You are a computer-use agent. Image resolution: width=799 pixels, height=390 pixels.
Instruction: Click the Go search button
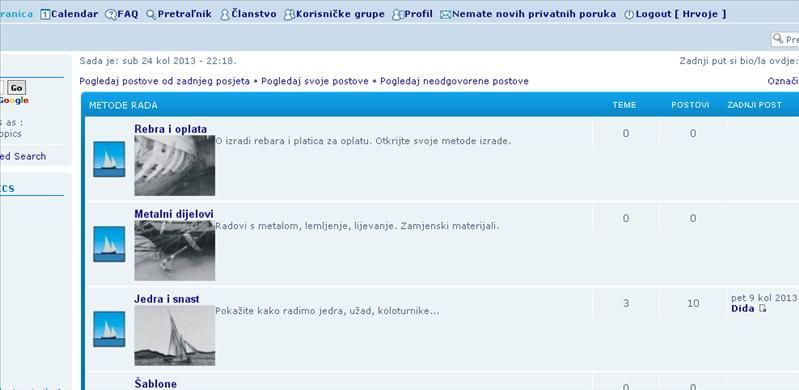(16, 88)
